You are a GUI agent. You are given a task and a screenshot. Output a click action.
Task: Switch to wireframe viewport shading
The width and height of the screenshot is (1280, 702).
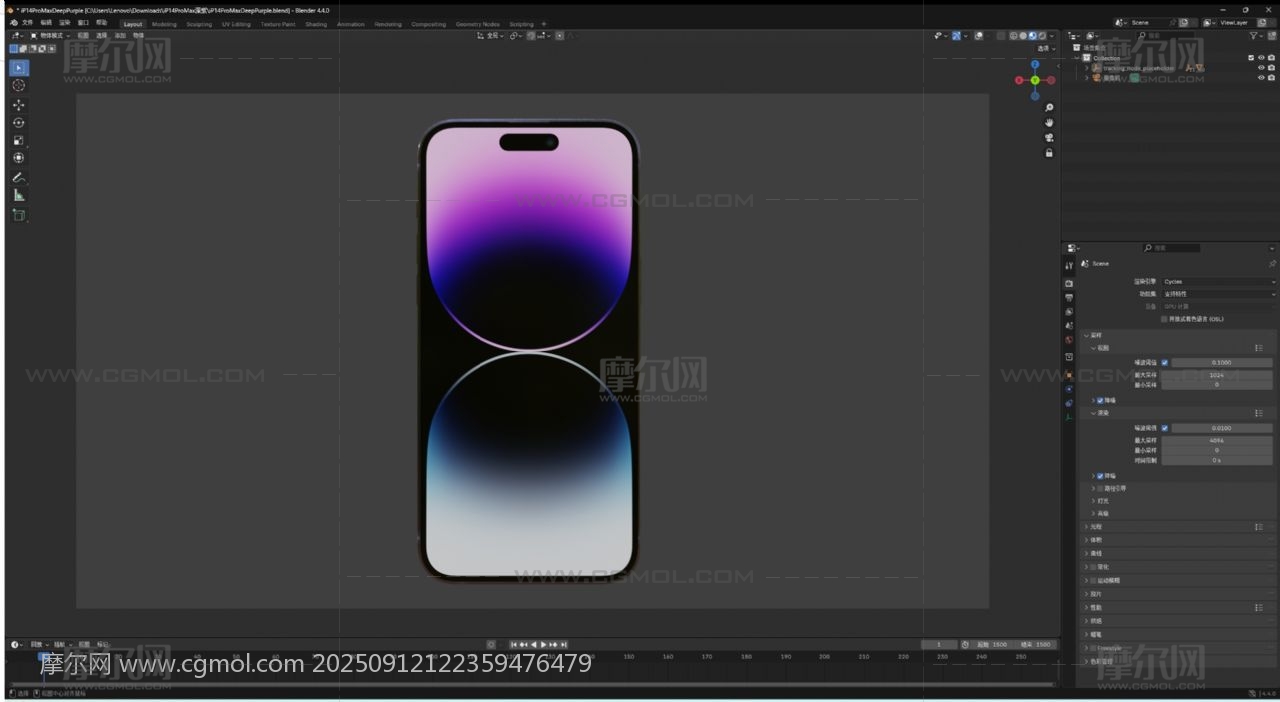[x=1013, y=36]
